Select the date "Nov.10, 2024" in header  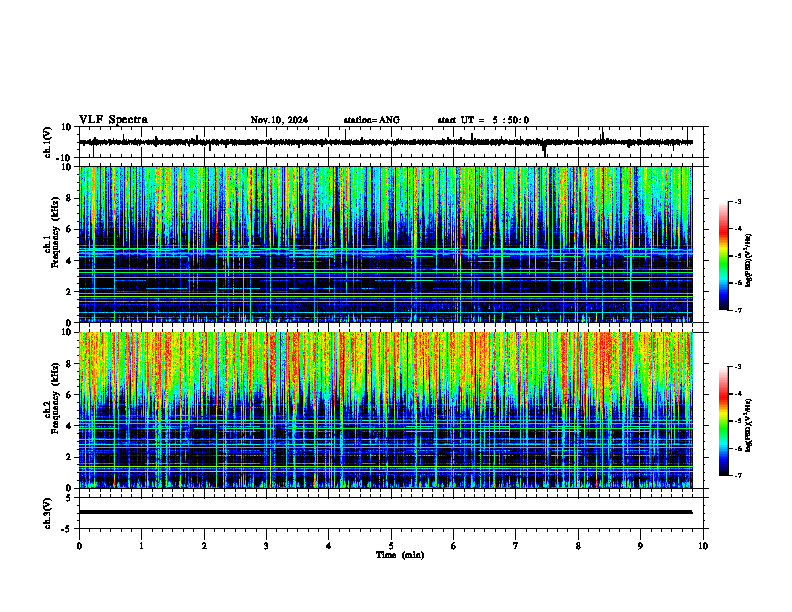(279, 120)
